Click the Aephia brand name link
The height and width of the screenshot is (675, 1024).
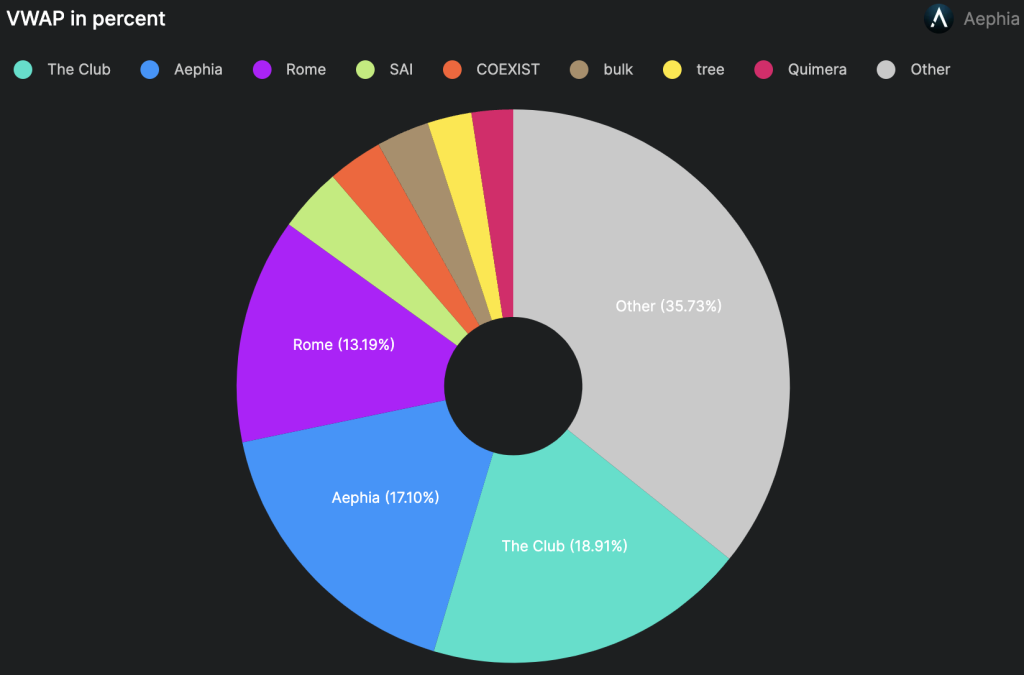pos(991,19)
